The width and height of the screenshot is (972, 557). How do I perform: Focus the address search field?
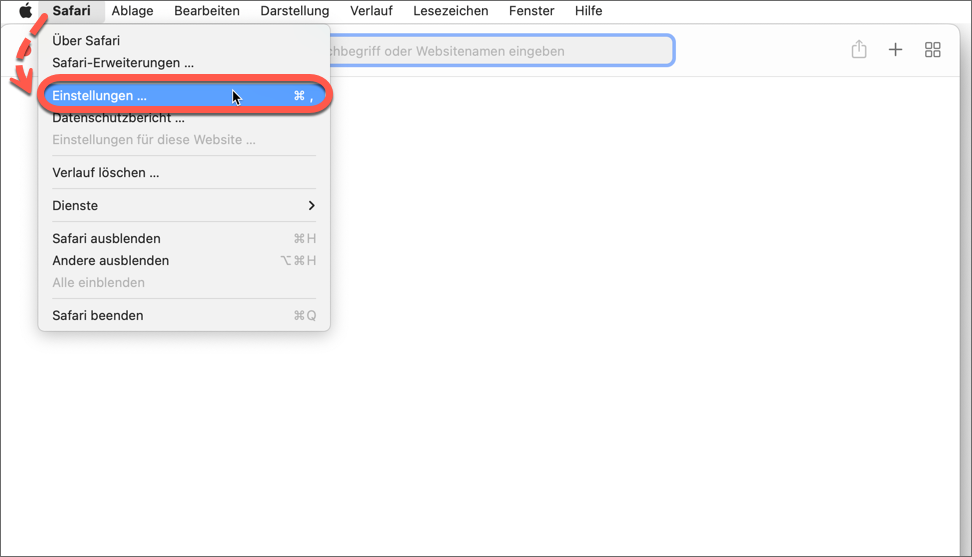click(x=501, y=51)
